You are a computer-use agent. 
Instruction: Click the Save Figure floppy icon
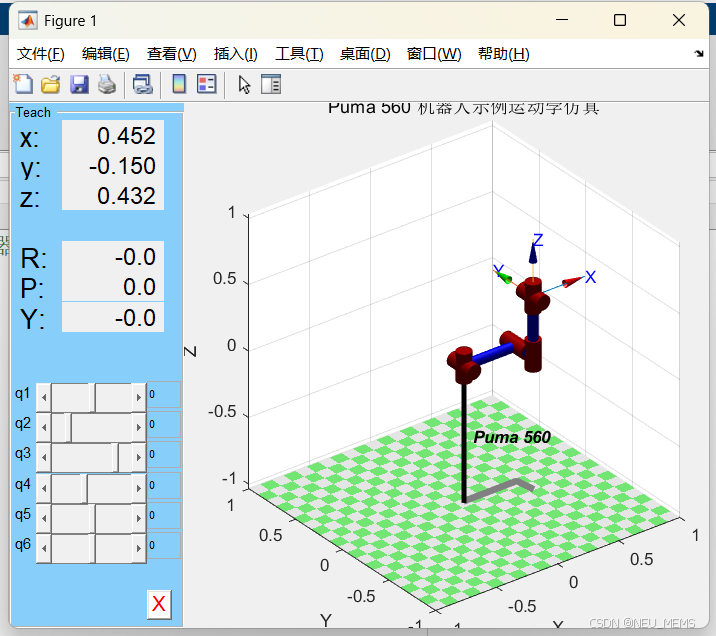[79, 84]
